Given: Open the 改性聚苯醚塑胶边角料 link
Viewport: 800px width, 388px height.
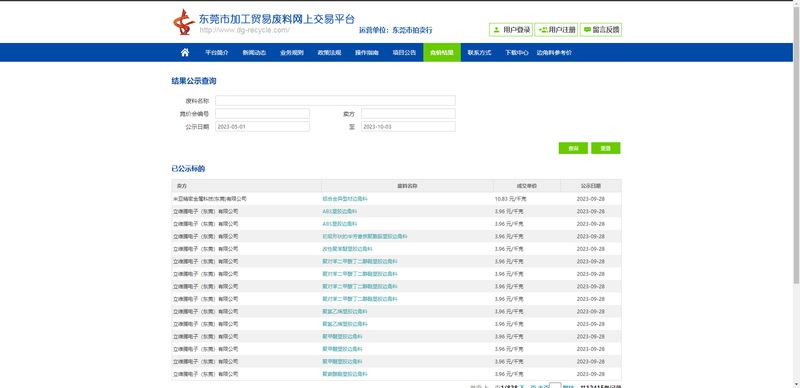Looking at the screenshot, I should [347, 249].
